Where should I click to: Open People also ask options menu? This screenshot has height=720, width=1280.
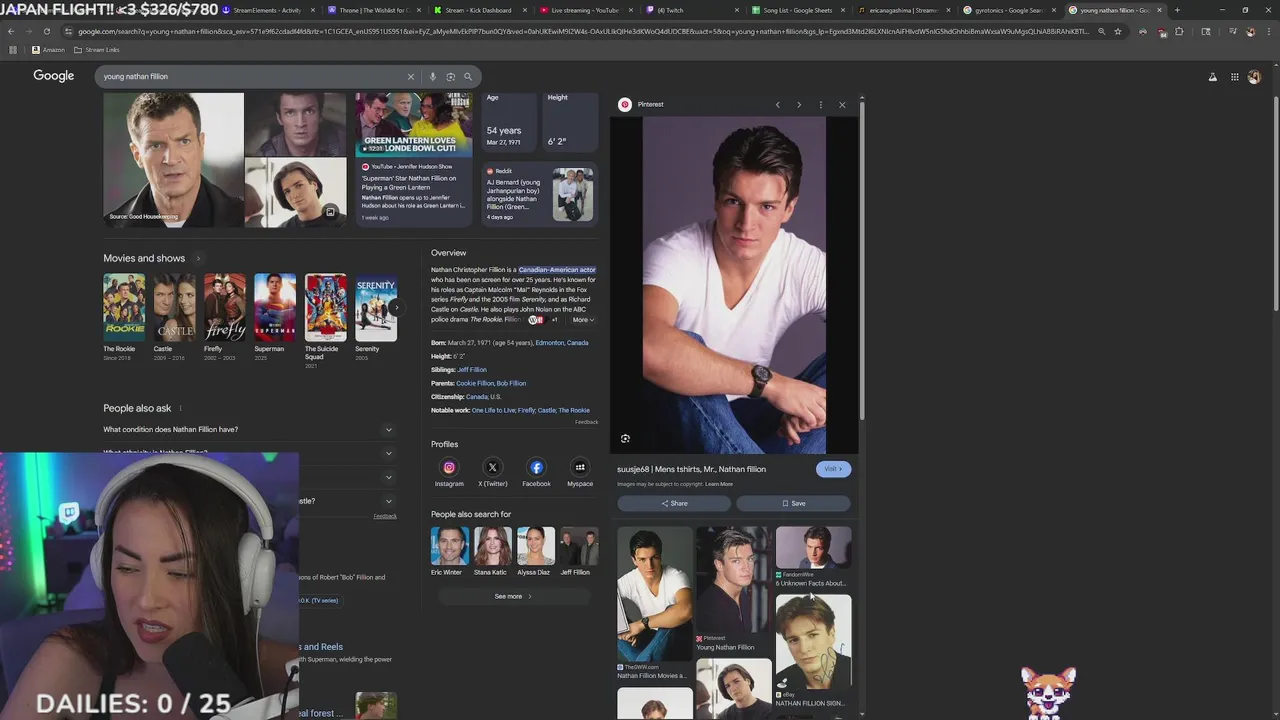pos(180,408)
